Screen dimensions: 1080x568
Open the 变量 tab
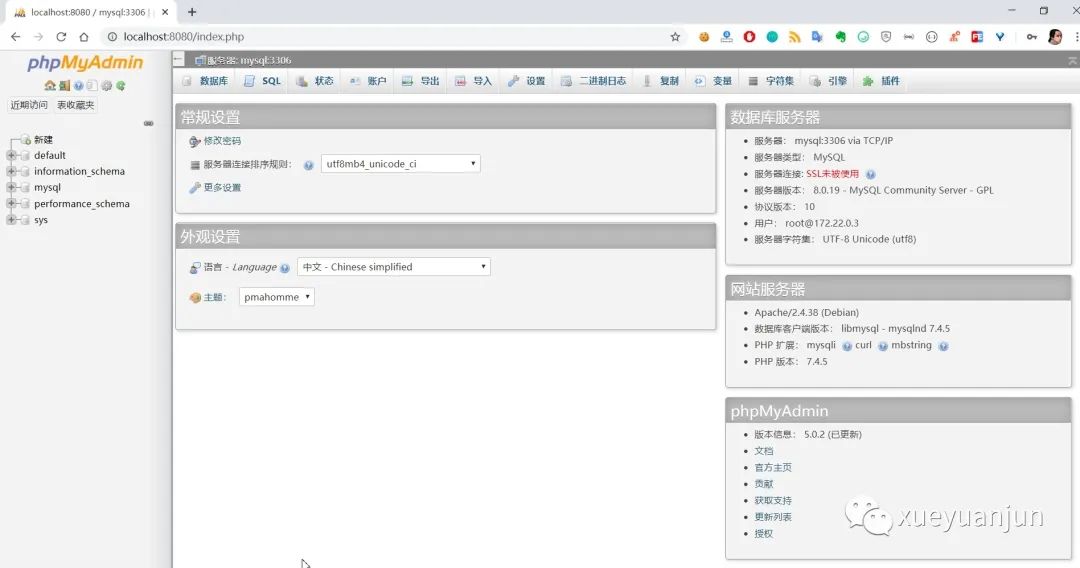click(x=714, y=81)
